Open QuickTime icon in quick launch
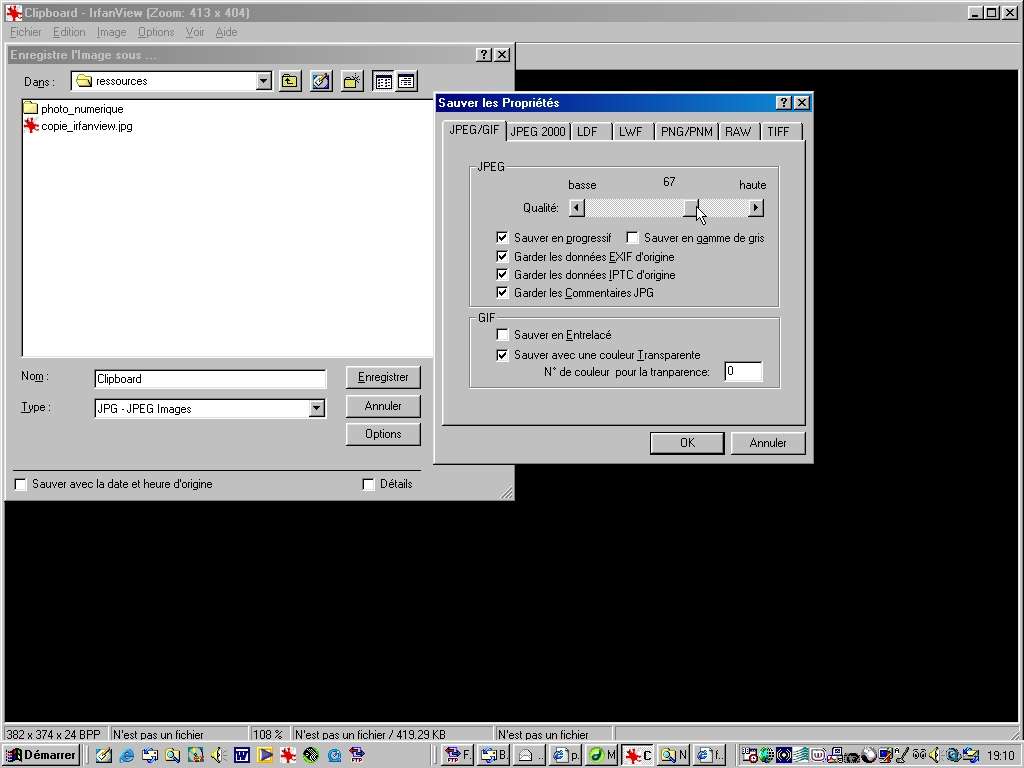1024x768 pixels. pos(334,755)
